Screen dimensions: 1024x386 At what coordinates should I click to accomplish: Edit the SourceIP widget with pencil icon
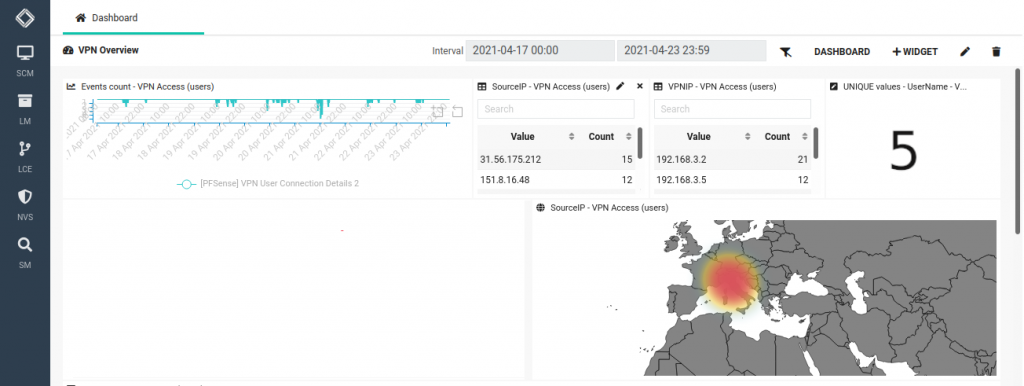click(x=620, y=86)
